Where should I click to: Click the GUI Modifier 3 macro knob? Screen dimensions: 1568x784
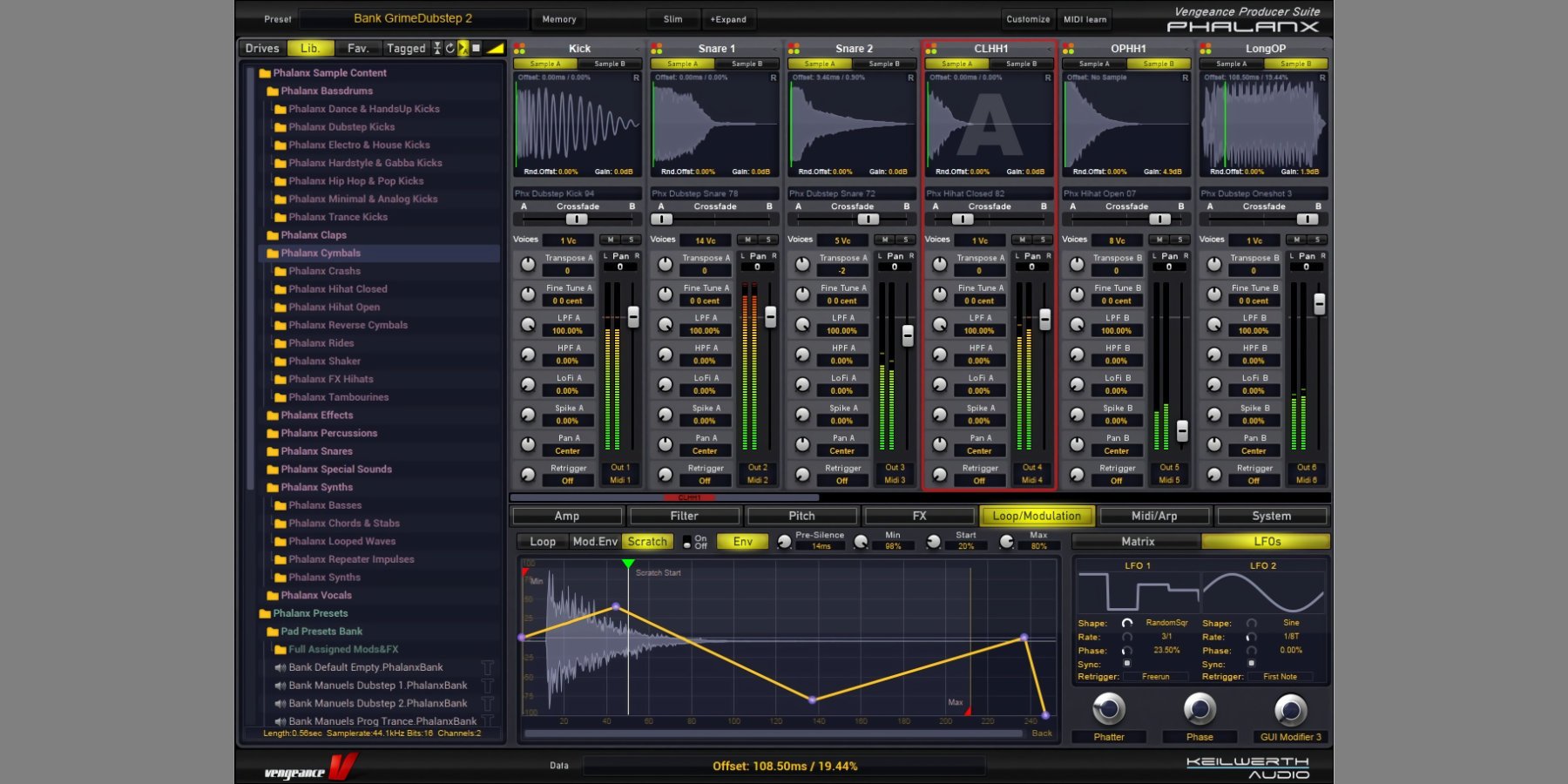point(1290,709)
